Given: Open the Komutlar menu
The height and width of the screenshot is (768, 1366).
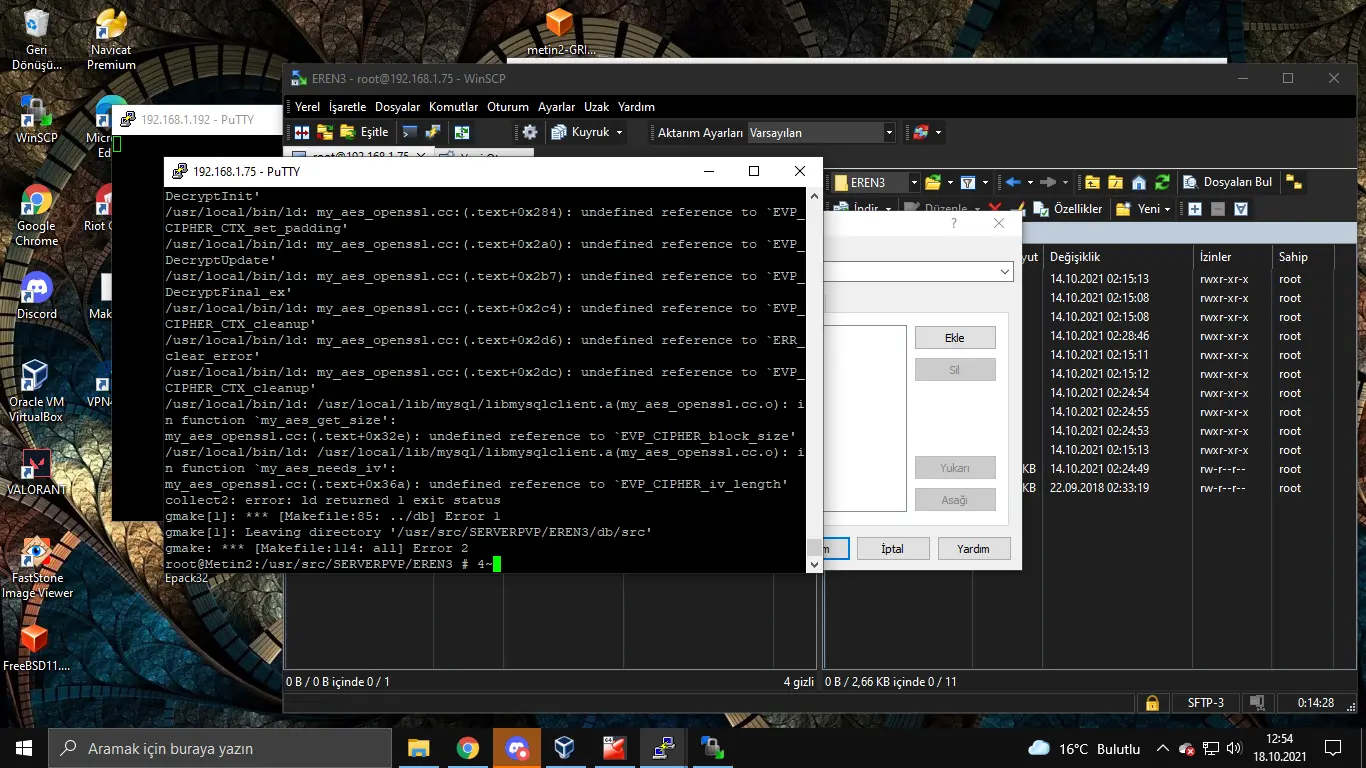Looking at the screenshot, I should [x=453, y=107].
